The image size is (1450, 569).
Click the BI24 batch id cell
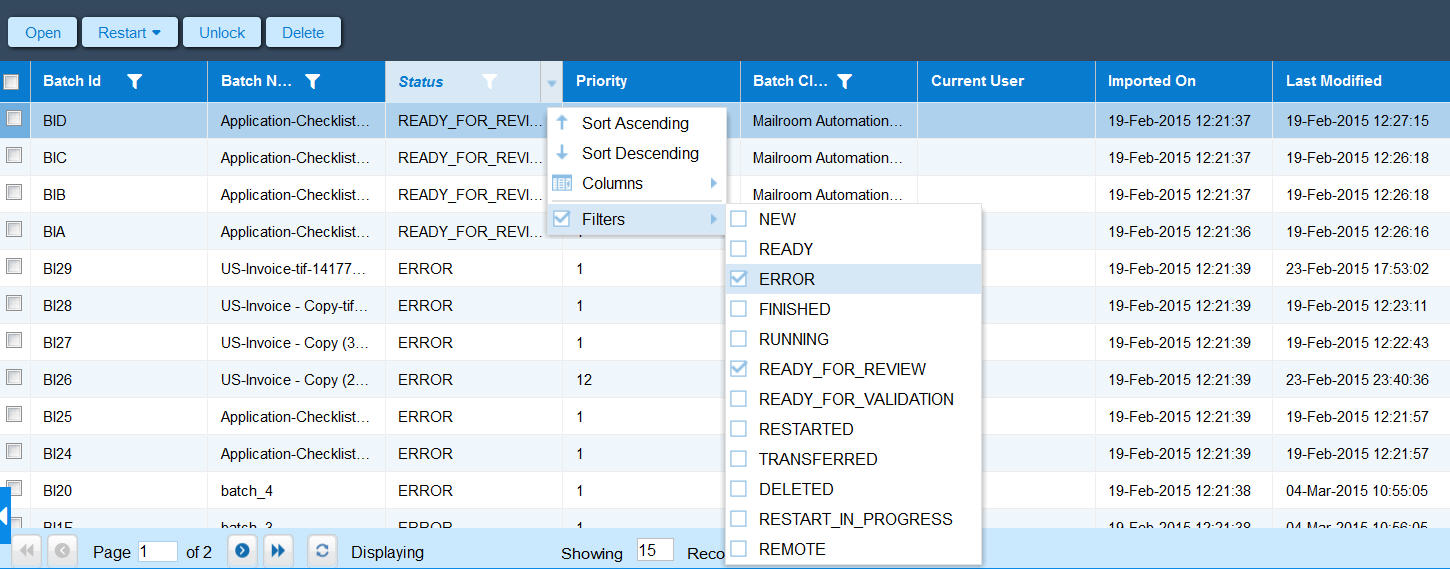point(119,453)
